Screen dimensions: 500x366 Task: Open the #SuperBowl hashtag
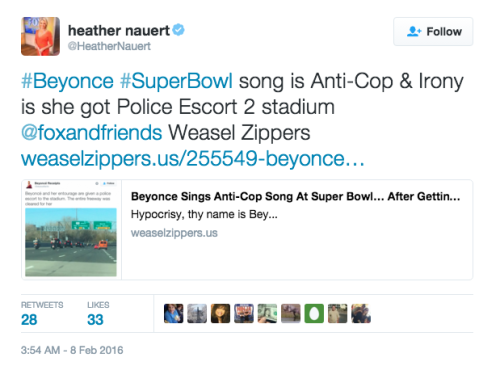tap(176, 81)
